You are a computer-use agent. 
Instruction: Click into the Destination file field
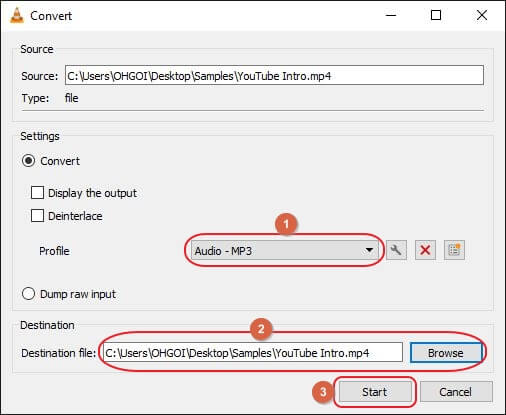[x=253, y=352]
